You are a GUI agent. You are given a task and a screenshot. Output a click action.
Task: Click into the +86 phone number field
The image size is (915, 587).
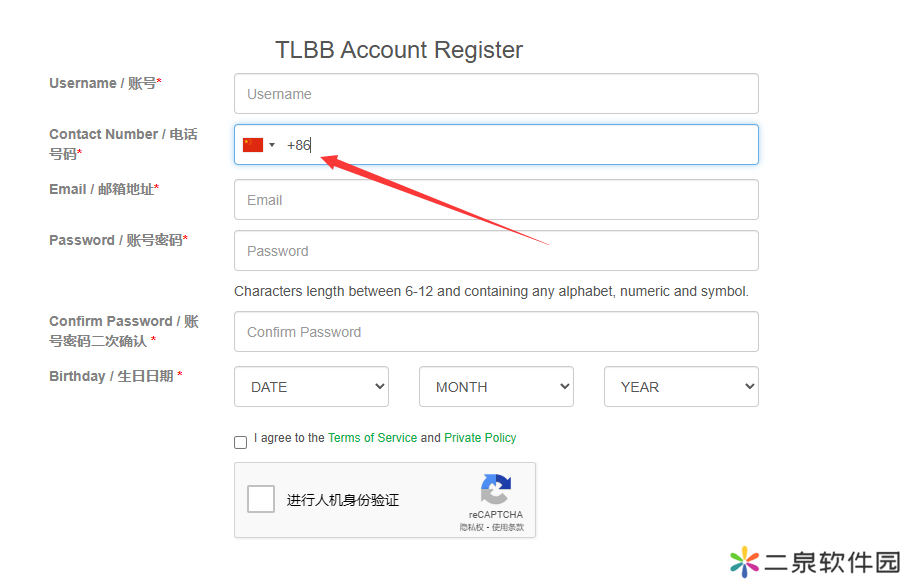pyautogui.click(x=496, y=144)
